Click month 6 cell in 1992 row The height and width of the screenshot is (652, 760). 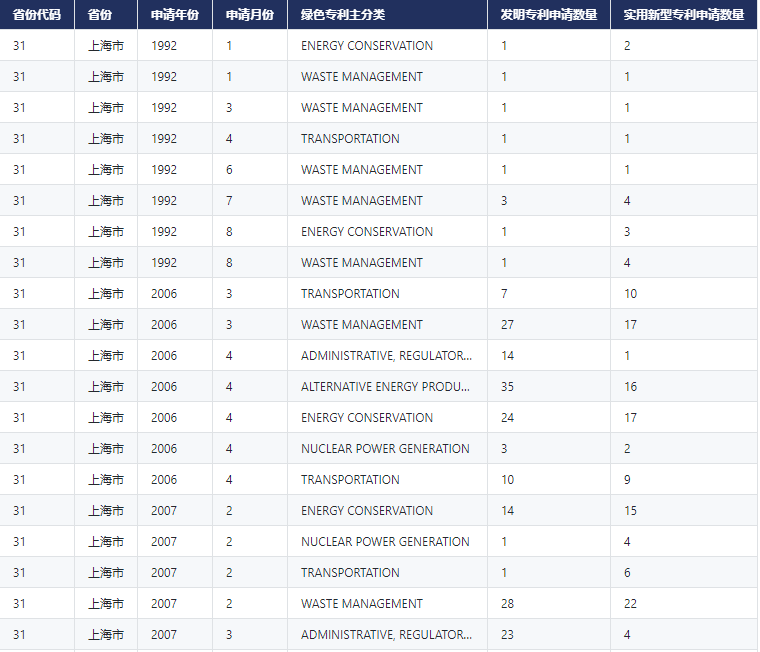point(250,170)
